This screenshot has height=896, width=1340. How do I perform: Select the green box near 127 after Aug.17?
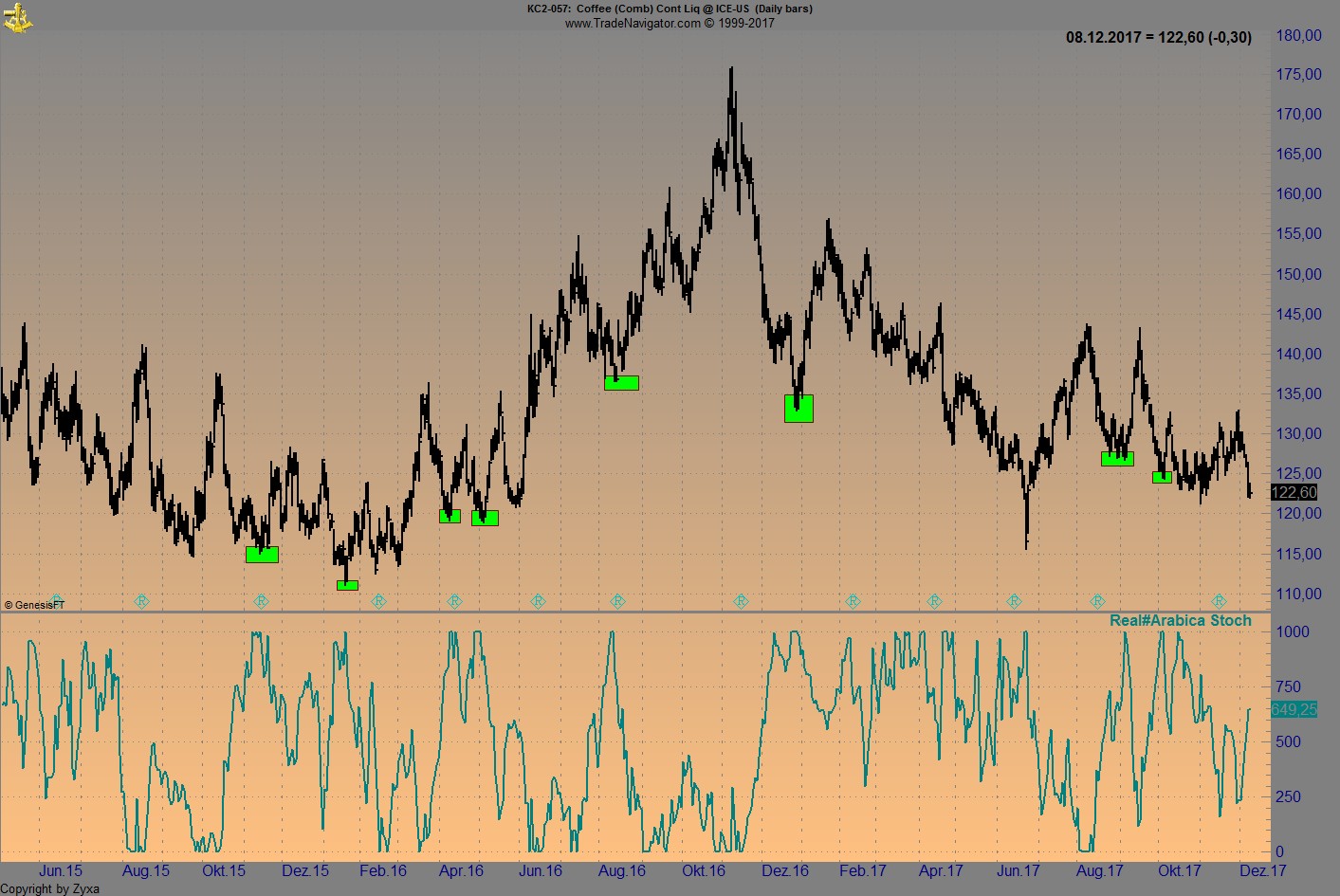[x=1117, y=459]
